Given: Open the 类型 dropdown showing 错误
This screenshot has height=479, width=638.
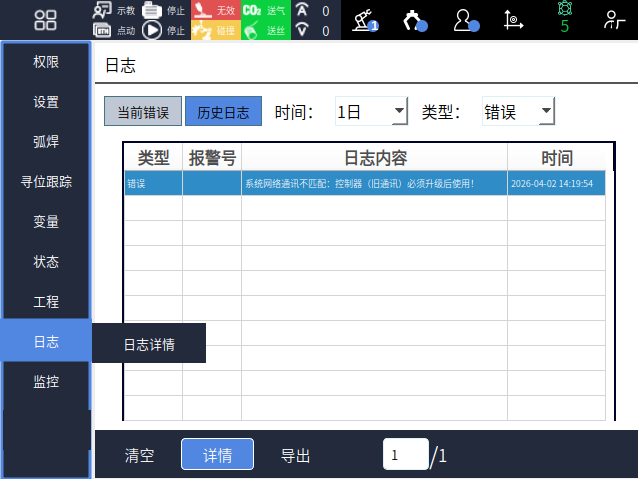Looking at the screenshot, I should pos(517,112).
